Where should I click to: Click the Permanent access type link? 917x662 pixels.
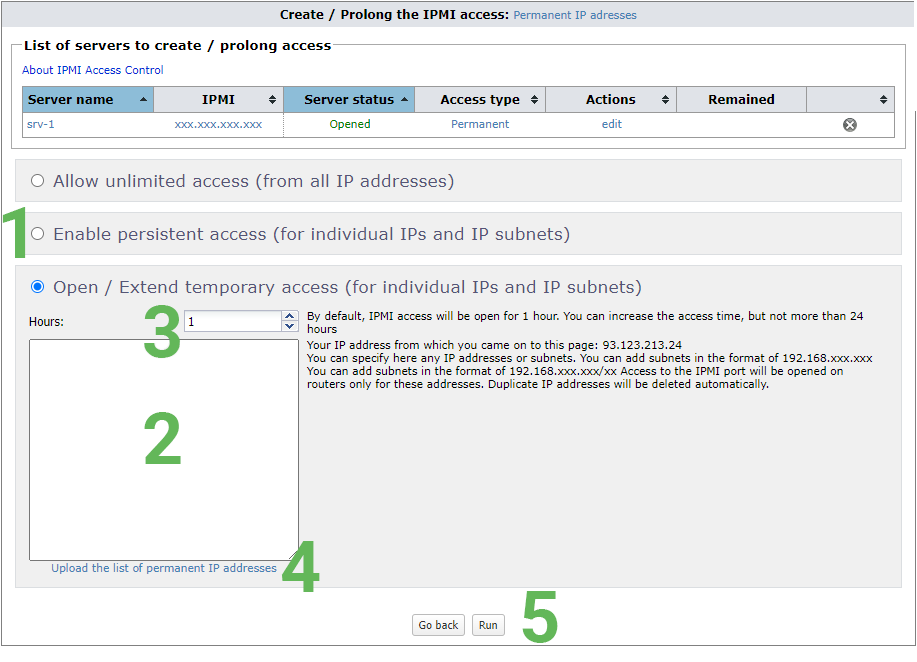480,124
